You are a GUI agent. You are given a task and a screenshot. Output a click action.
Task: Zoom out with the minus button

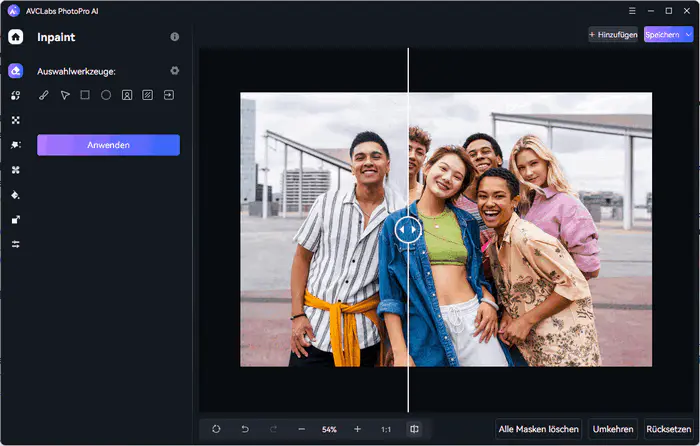(302, 429)
